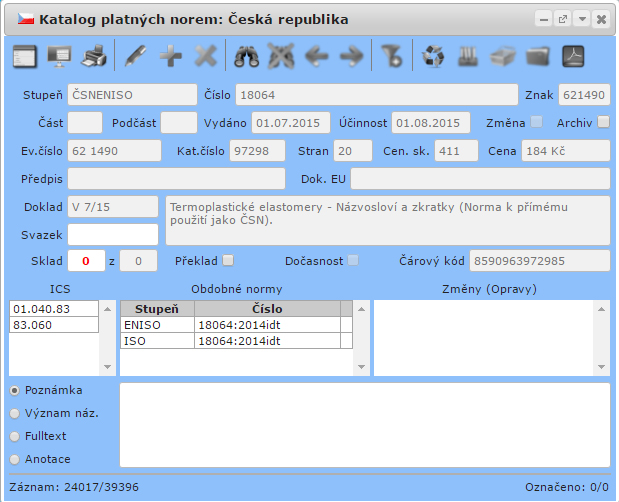This screenshot has height=502, width=619.
Task: Click Změny (Opravy) scroll up arrow
Action: (x=601, y=309)
